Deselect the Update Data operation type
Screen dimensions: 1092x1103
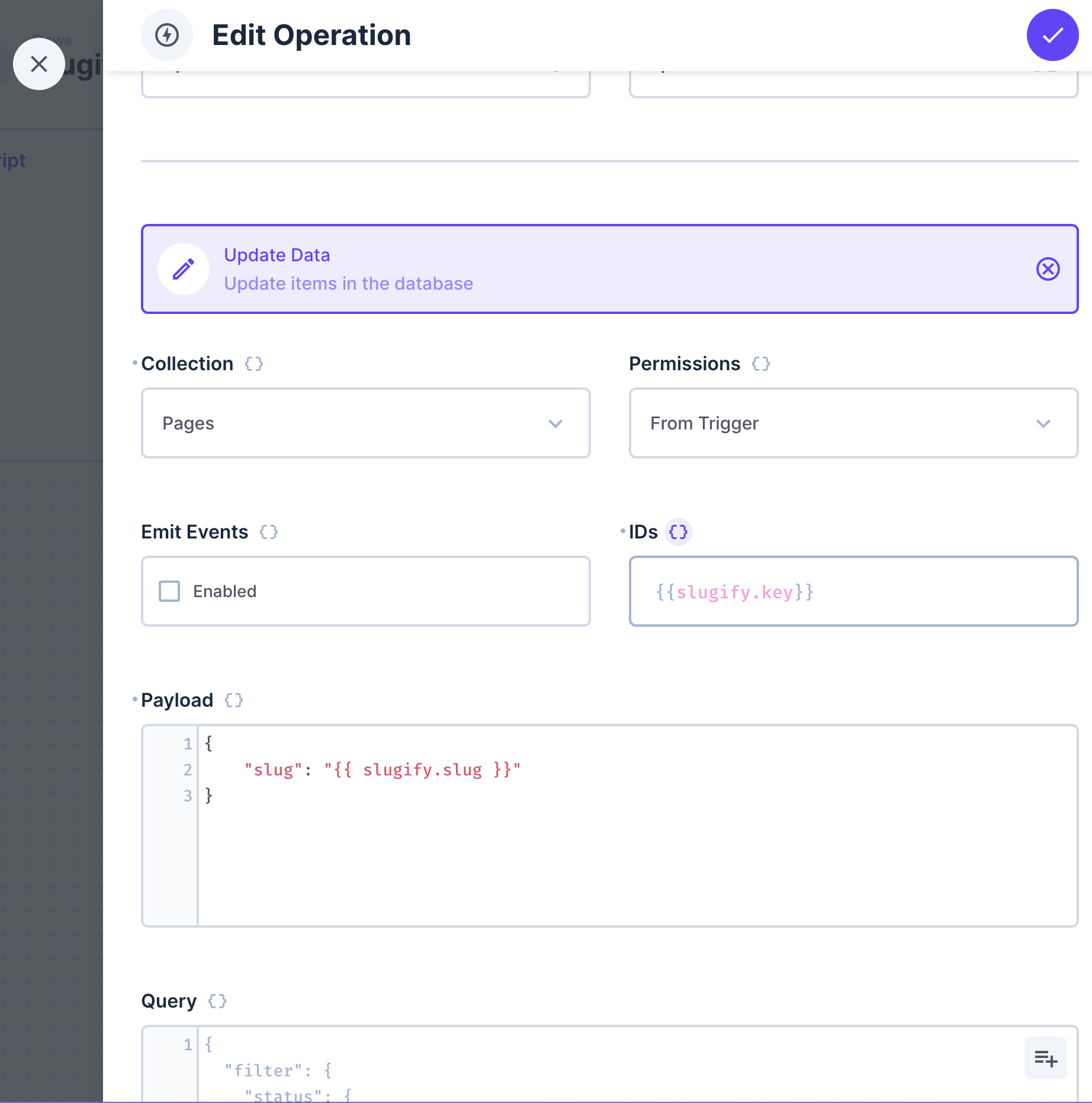click(1048, 269)
